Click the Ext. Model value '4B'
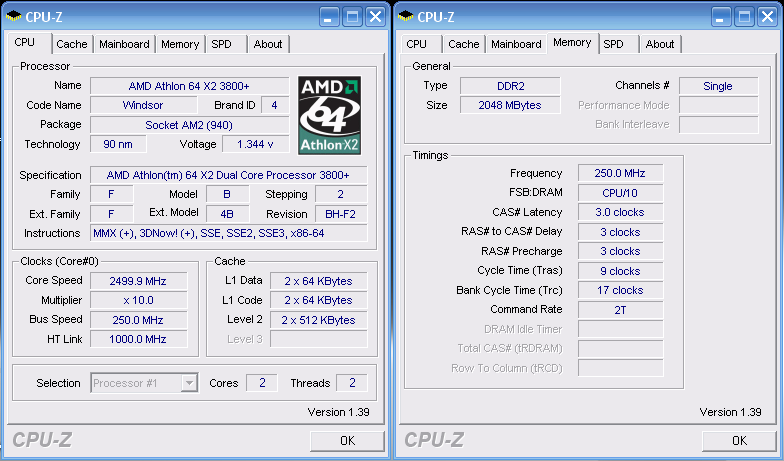This screenshot has height=461, width=784. tap(228, 214)
